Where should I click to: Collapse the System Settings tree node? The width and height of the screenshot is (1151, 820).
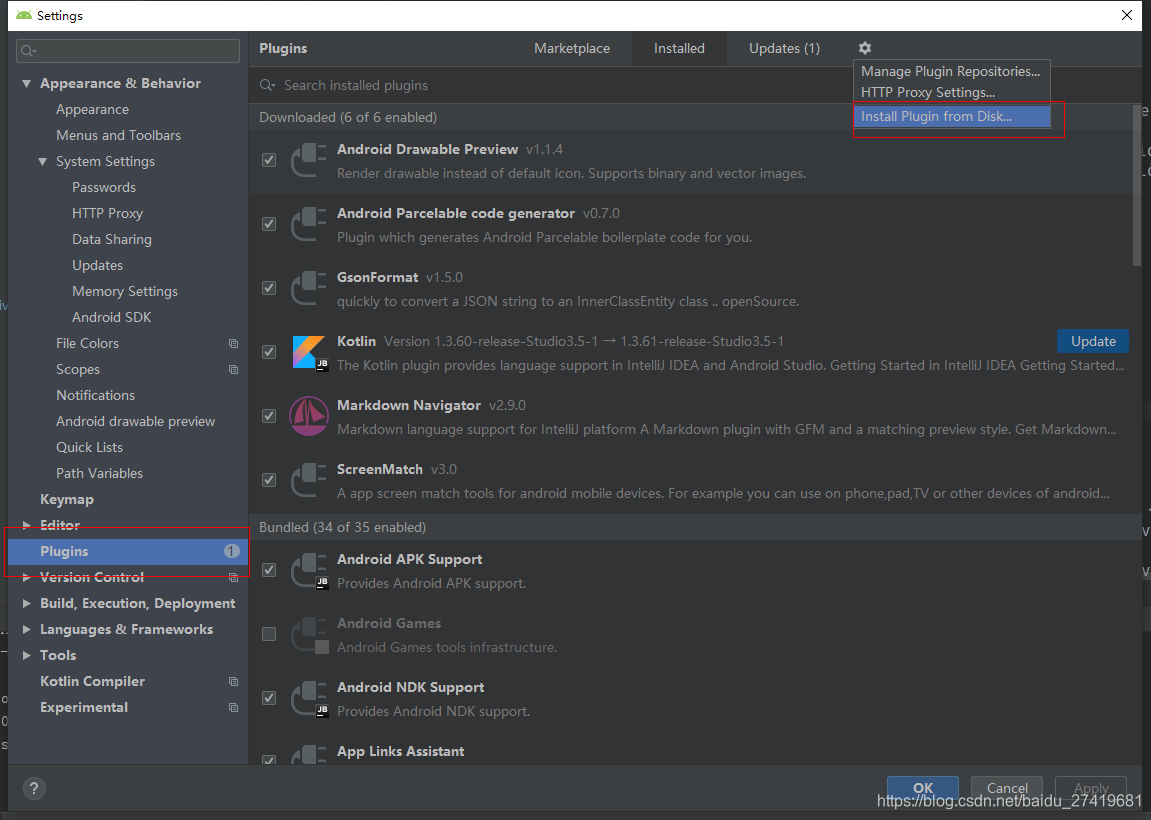coord(43,162)
